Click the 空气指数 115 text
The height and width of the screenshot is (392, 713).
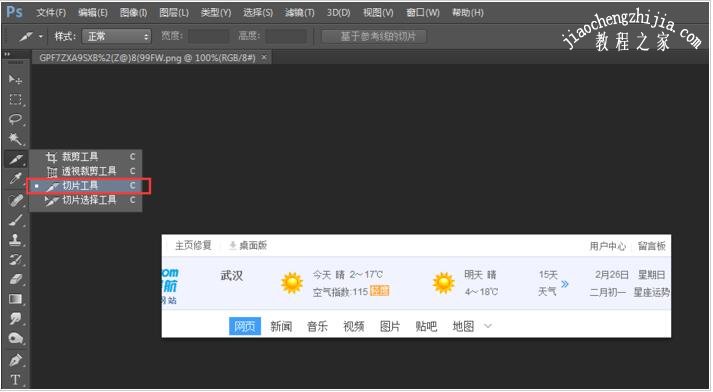tap(340, 292)
